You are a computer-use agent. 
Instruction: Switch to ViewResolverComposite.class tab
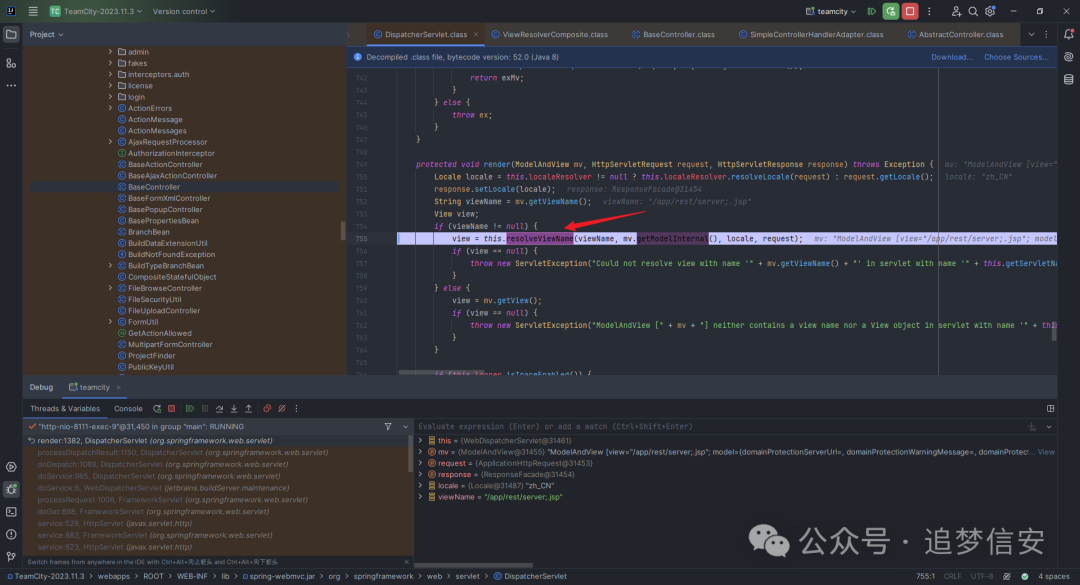pos(554,34)
